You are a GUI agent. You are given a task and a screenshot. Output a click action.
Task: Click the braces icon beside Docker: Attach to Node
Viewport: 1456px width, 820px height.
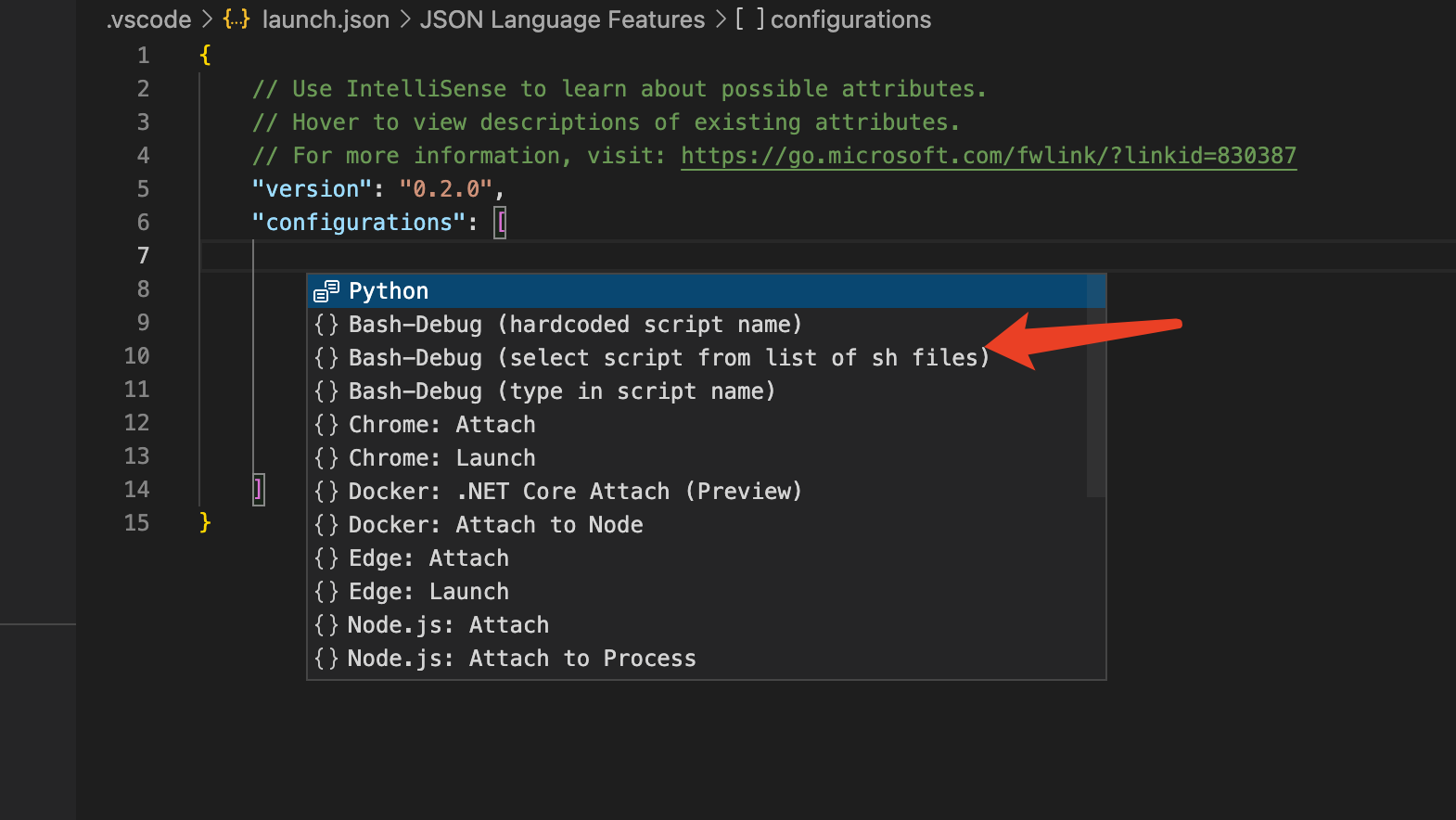click(x=326, y=525)
